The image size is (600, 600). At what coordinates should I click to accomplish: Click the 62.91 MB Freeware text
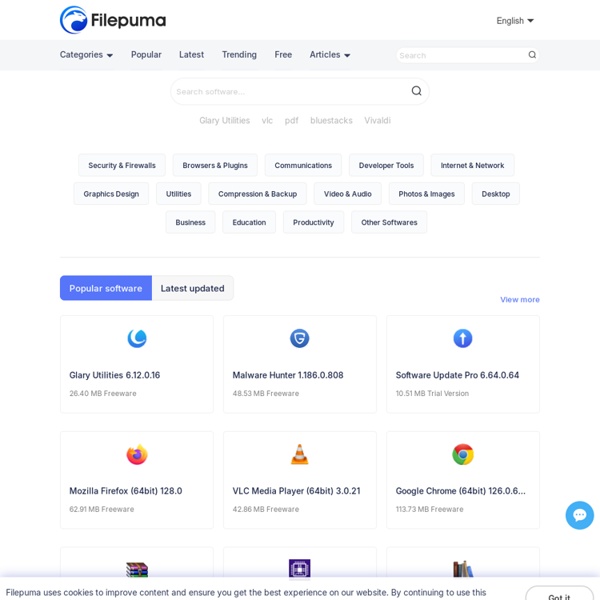coord(101,509)
